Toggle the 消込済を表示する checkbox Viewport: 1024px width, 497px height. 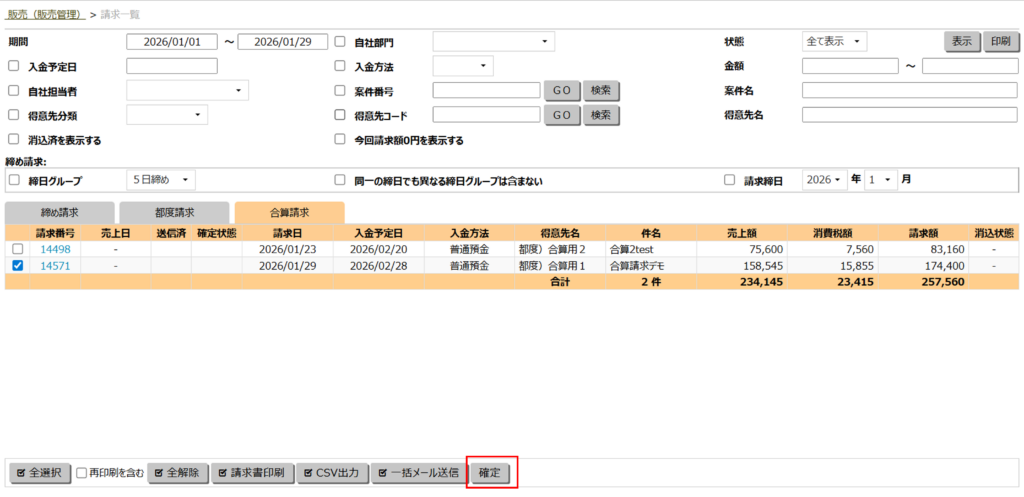(x=14, y=140)
